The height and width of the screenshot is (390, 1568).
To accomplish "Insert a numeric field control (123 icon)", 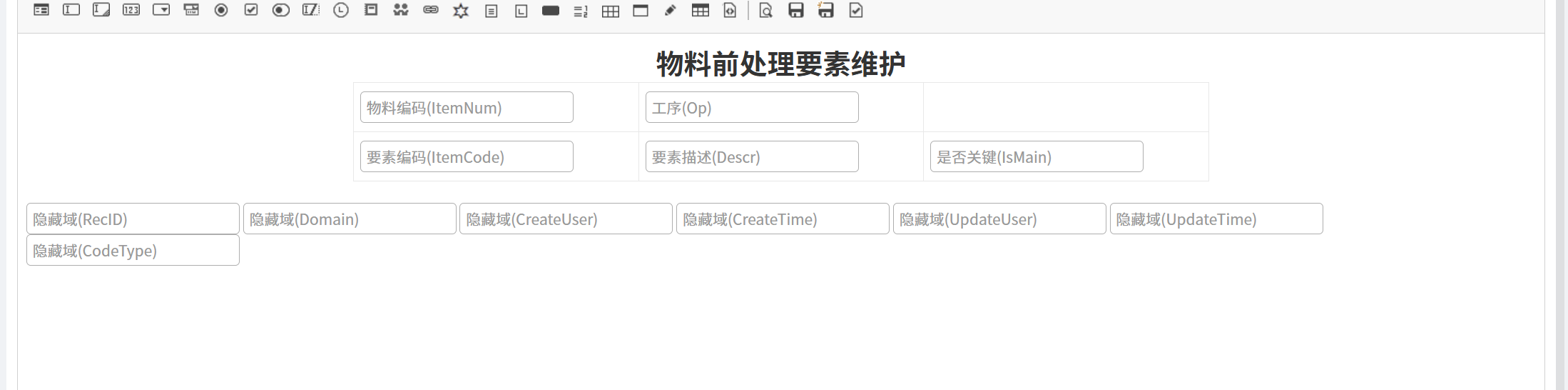I will tap(131, 10).
